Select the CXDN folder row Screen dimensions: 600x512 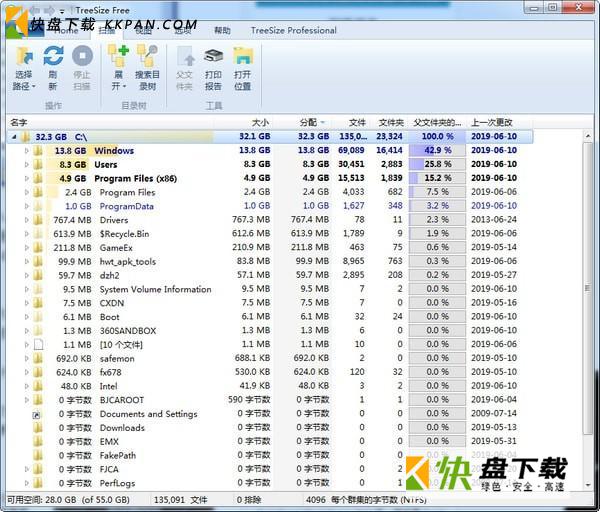(272, 303)
